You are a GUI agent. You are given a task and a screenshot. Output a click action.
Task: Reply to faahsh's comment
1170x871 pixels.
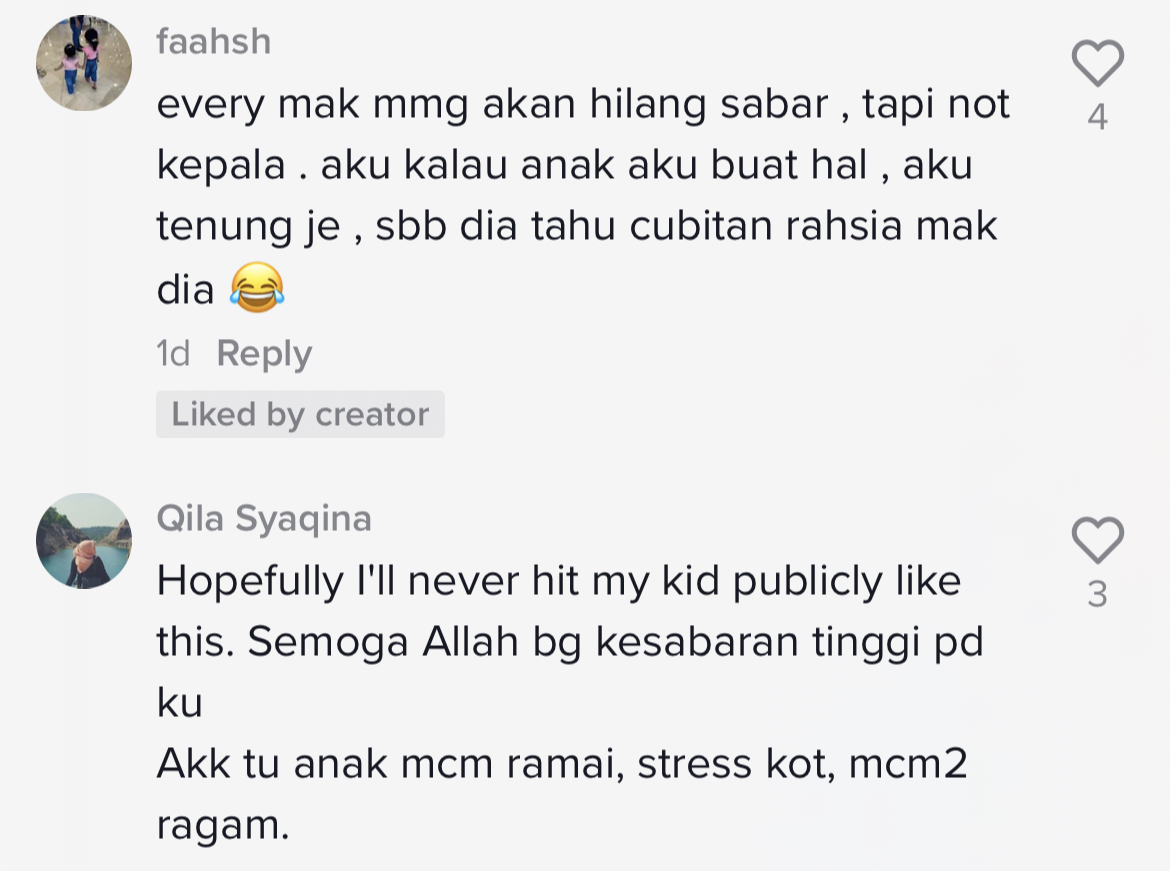pyautogui.click(x=264, y=354)
